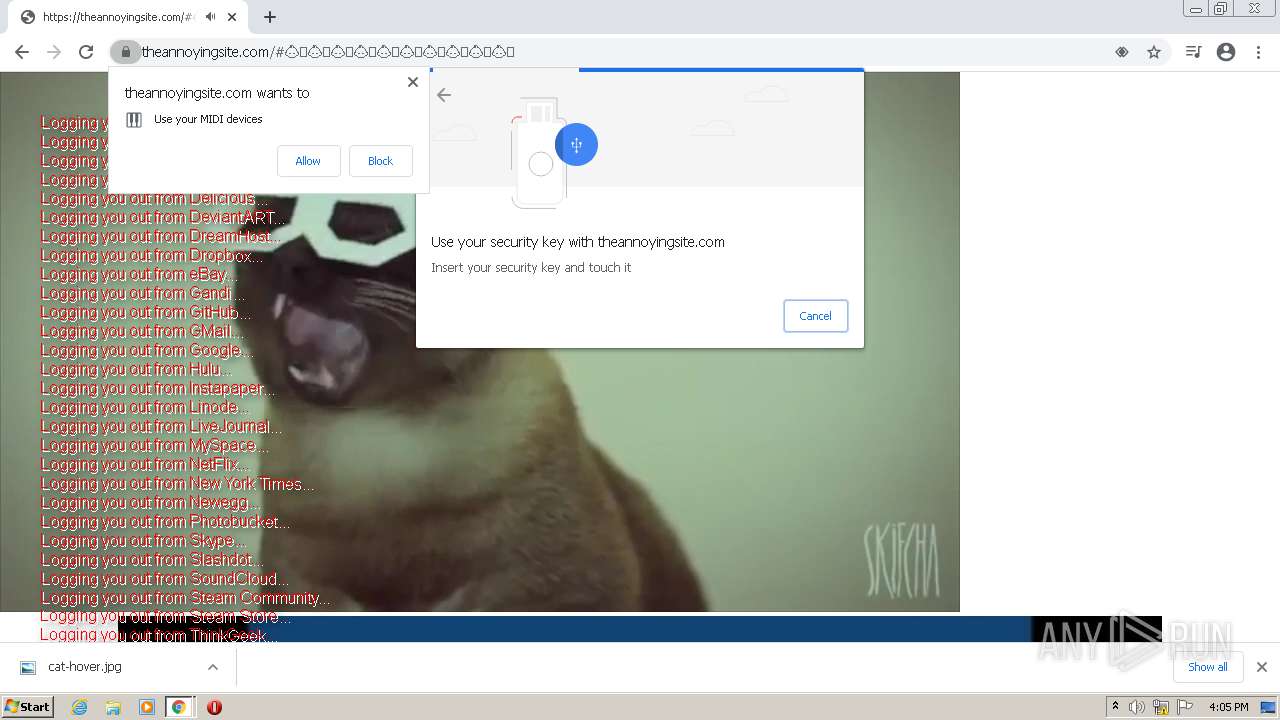Click the browser forward arrow
Image resolution: width=1280 pixels, height=720 pixels.
coord(54,52)
